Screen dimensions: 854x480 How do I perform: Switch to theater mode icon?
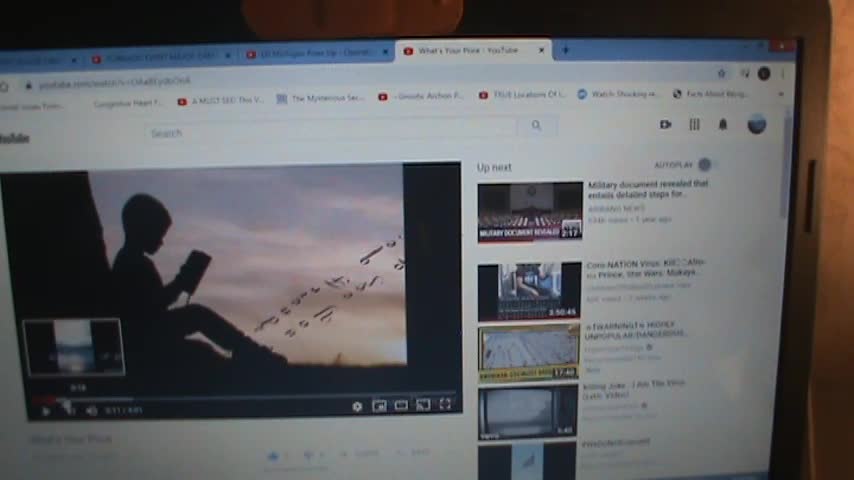point(401,405)
